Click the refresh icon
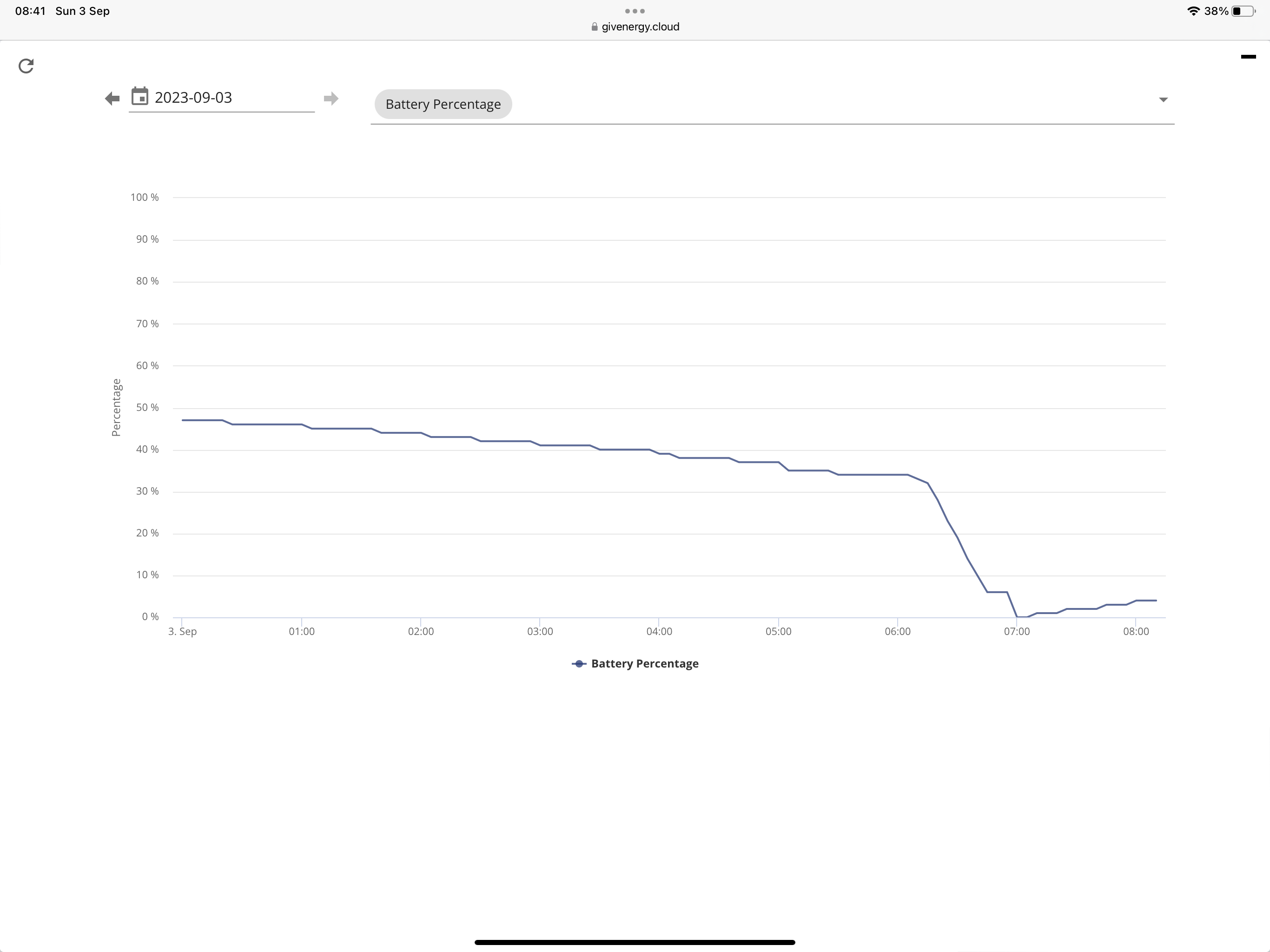The image size is (1270, 952). click(x=26, y=66)
